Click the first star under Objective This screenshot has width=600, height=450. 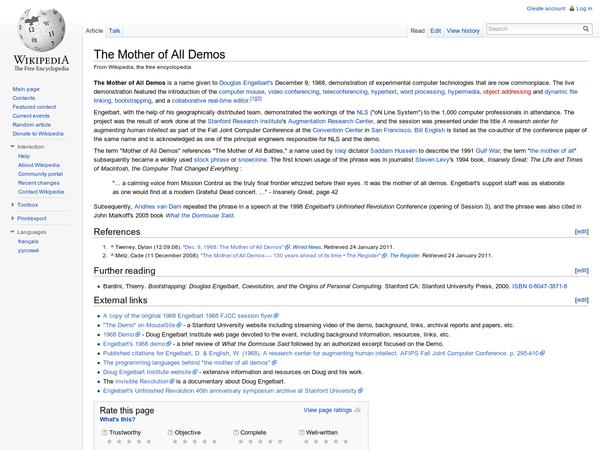click(x=175, y=442)
